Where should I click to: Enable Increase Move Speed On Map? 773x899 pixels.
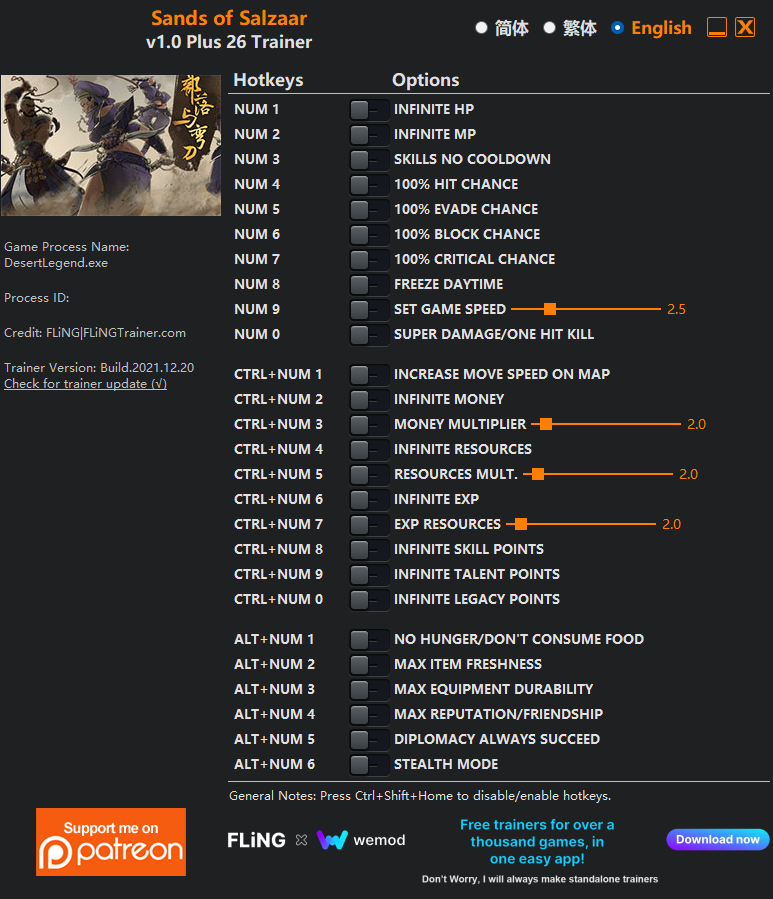[369, 374]
